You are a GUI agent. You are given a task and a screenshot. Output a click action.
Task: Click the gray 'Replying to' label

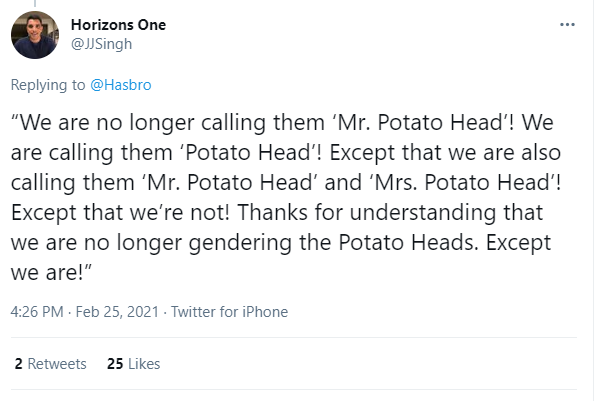pos(48,85)
